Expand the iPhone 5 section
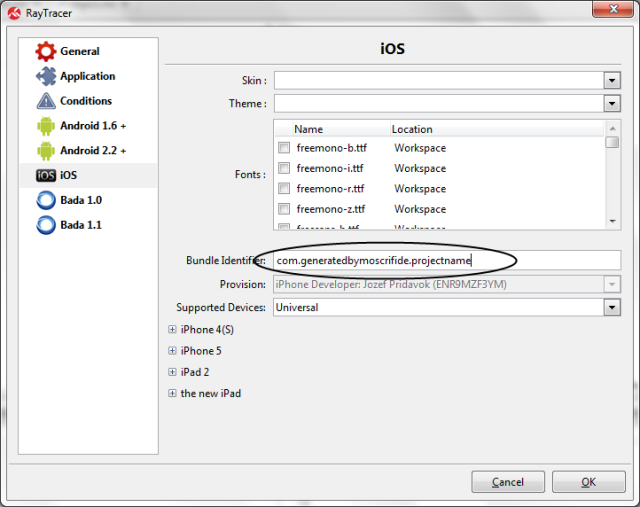This screenshot has width=640, height=507. pos(172,351)
